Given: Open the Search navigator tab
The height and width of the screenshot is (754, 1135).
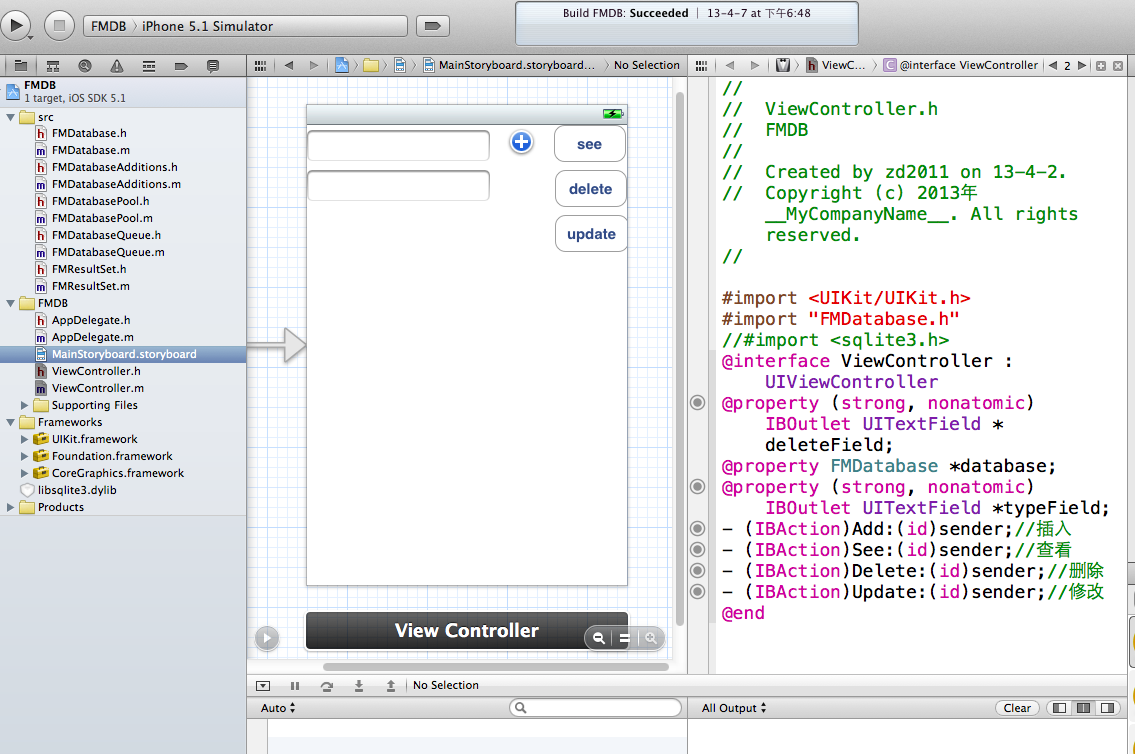Looking at the screenshot, I should click(x=85, y=66).
